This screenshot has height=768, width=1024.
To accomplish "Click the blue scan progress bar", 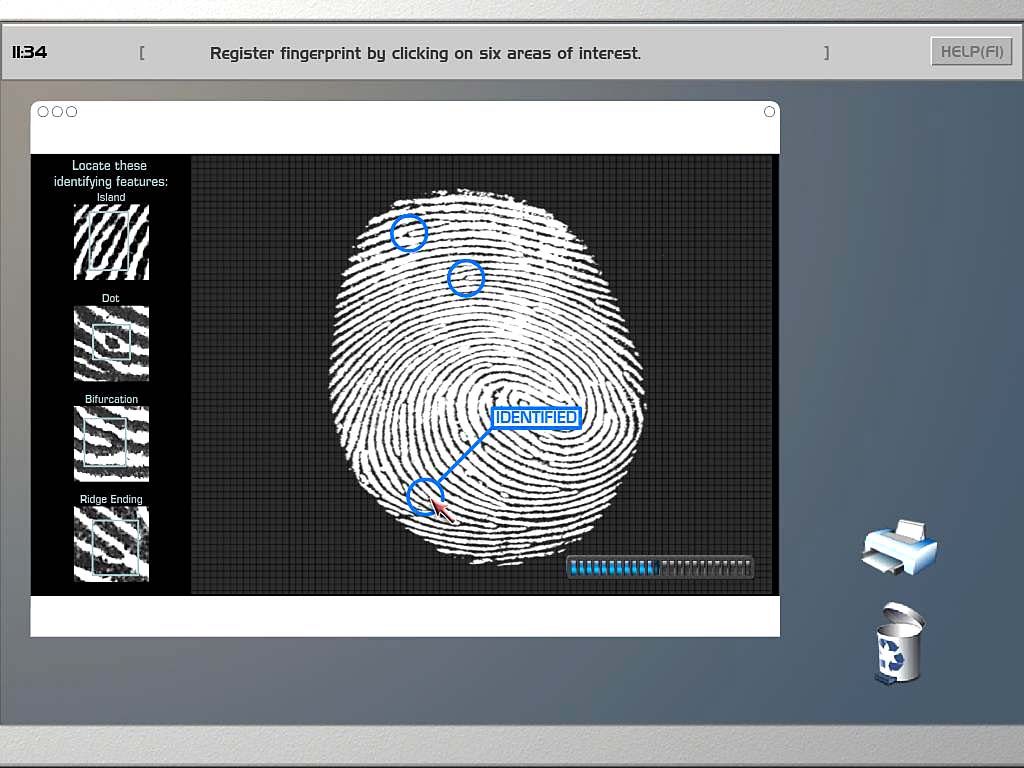I will point(660,568).
